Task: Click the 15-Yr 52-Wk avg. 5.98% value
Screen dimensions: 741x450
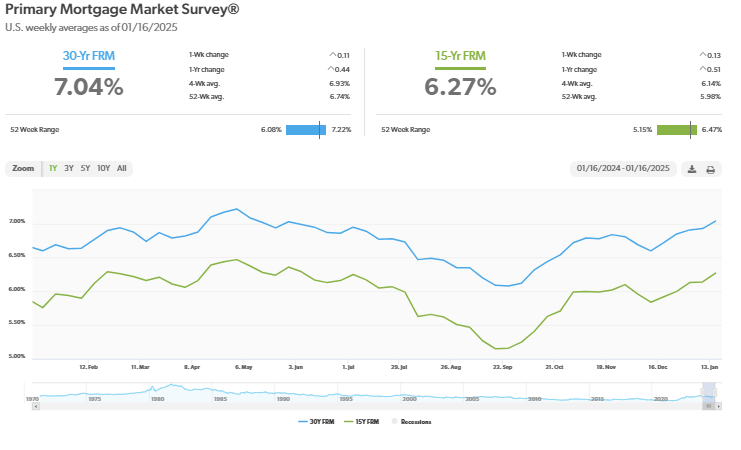Action: tap(711, 97)
